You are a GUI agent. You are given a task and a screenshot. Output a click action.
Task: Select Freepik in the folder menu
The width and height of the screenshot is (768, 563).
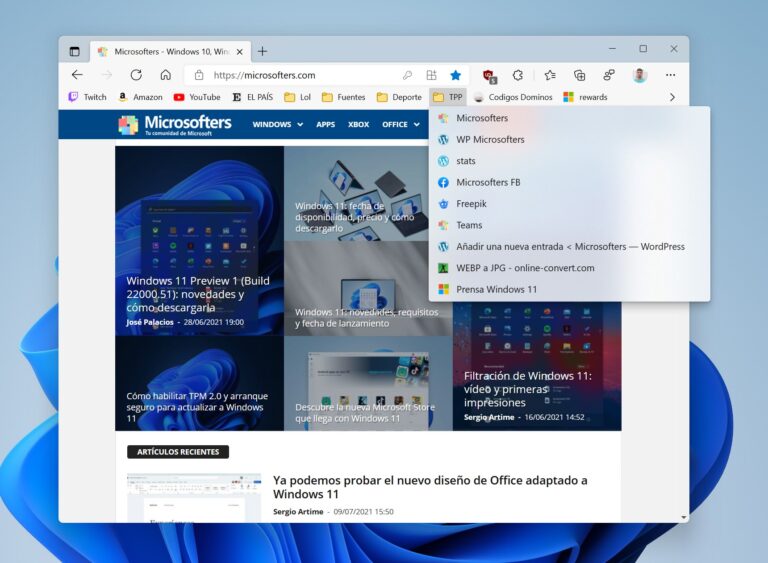569,204
